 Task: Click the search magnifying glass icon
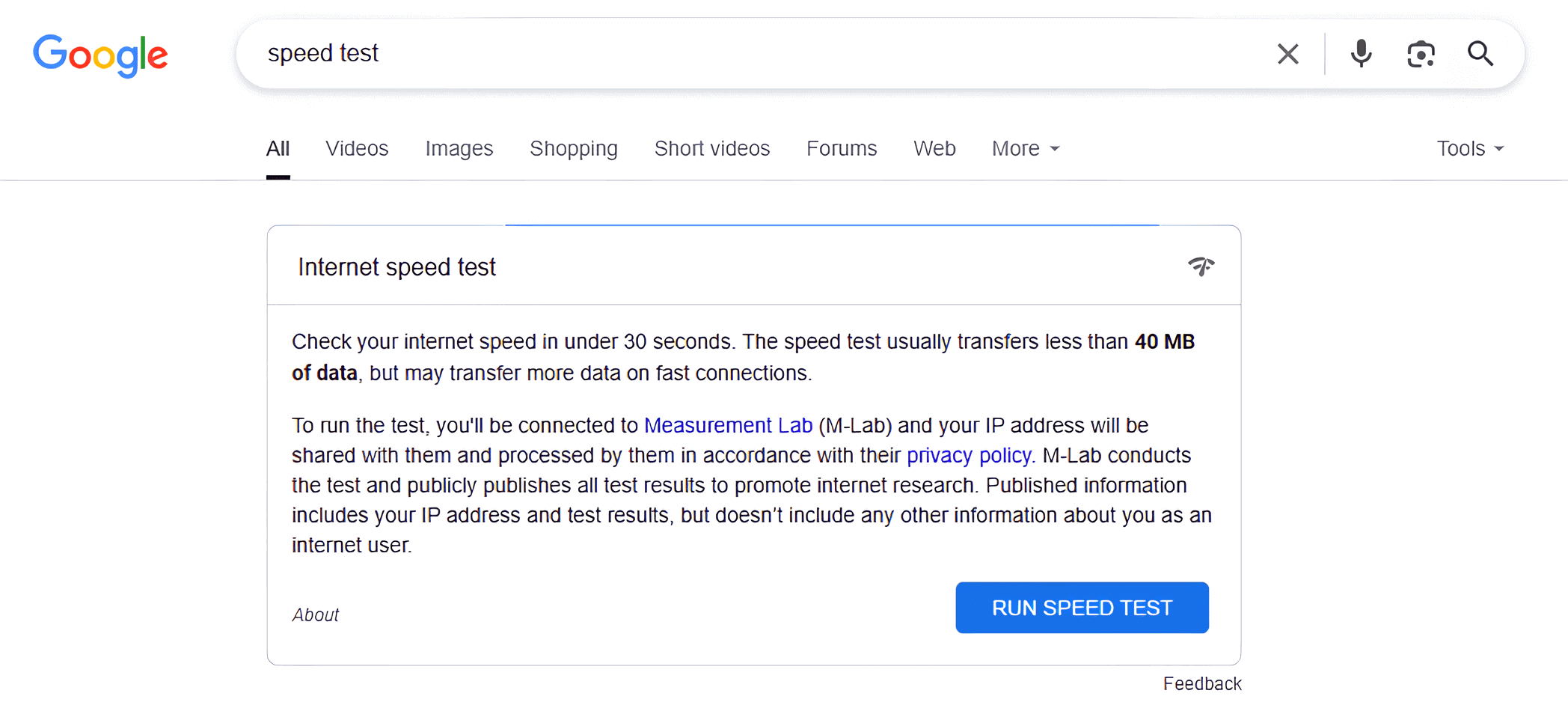point(1480,53)
